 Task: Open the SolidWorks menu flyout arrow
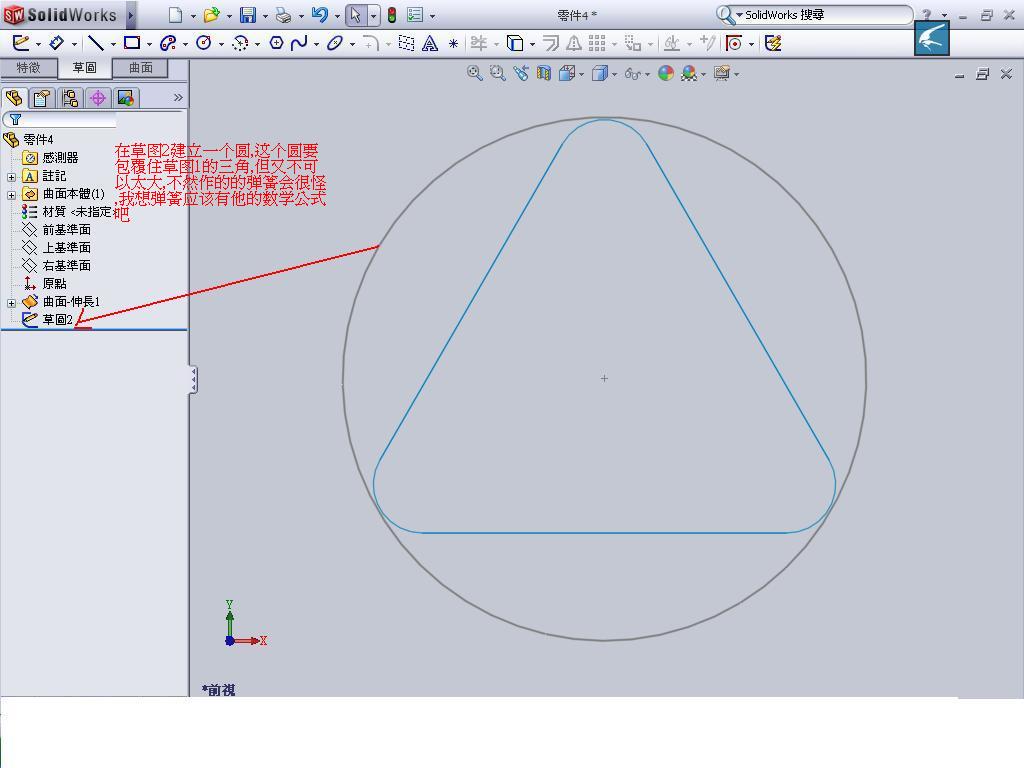pos(131,15)
